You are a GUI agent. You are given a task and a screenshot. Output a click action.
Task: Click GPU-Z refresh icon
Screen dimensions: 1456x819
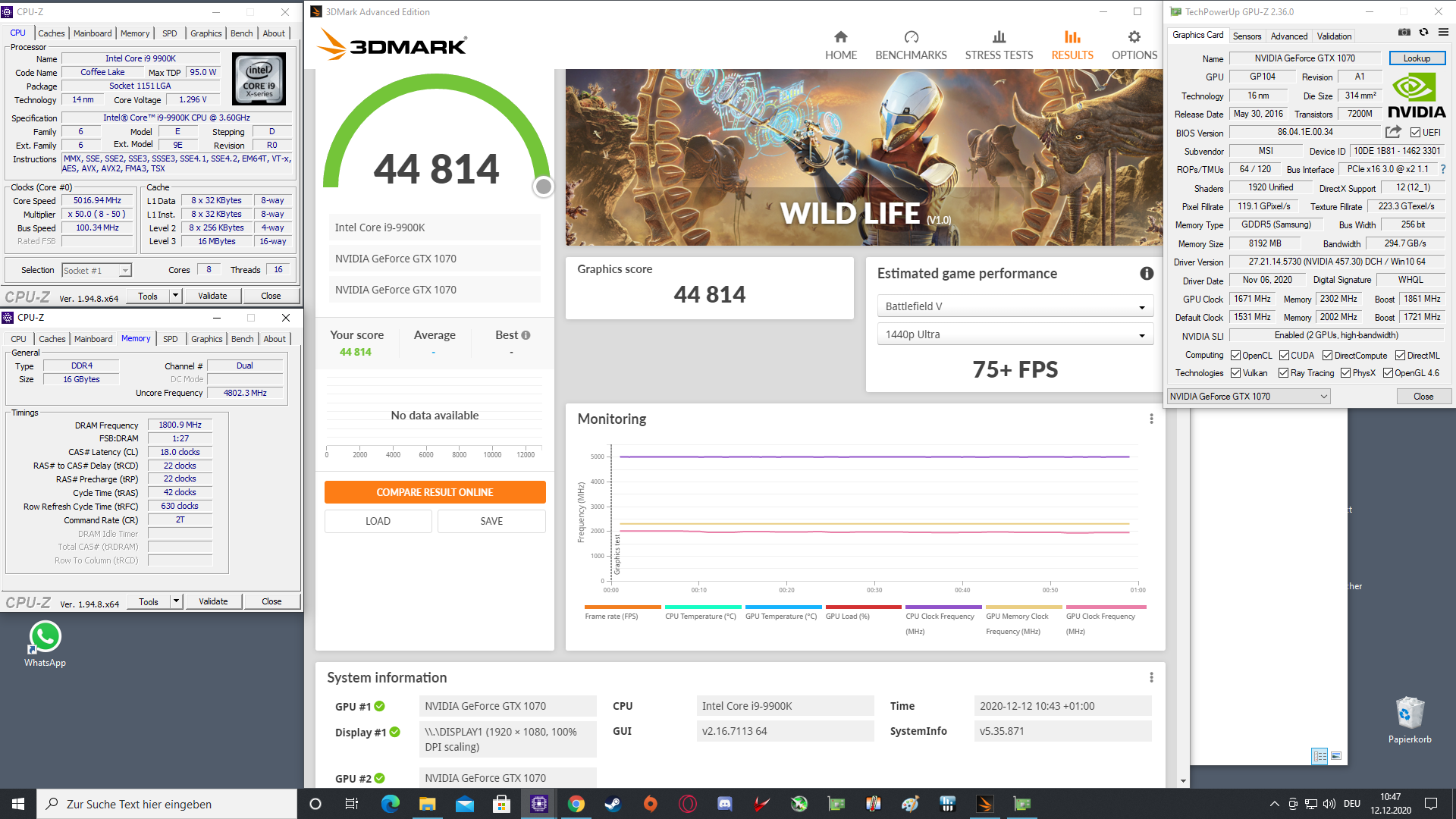[x=1423, y=33]
